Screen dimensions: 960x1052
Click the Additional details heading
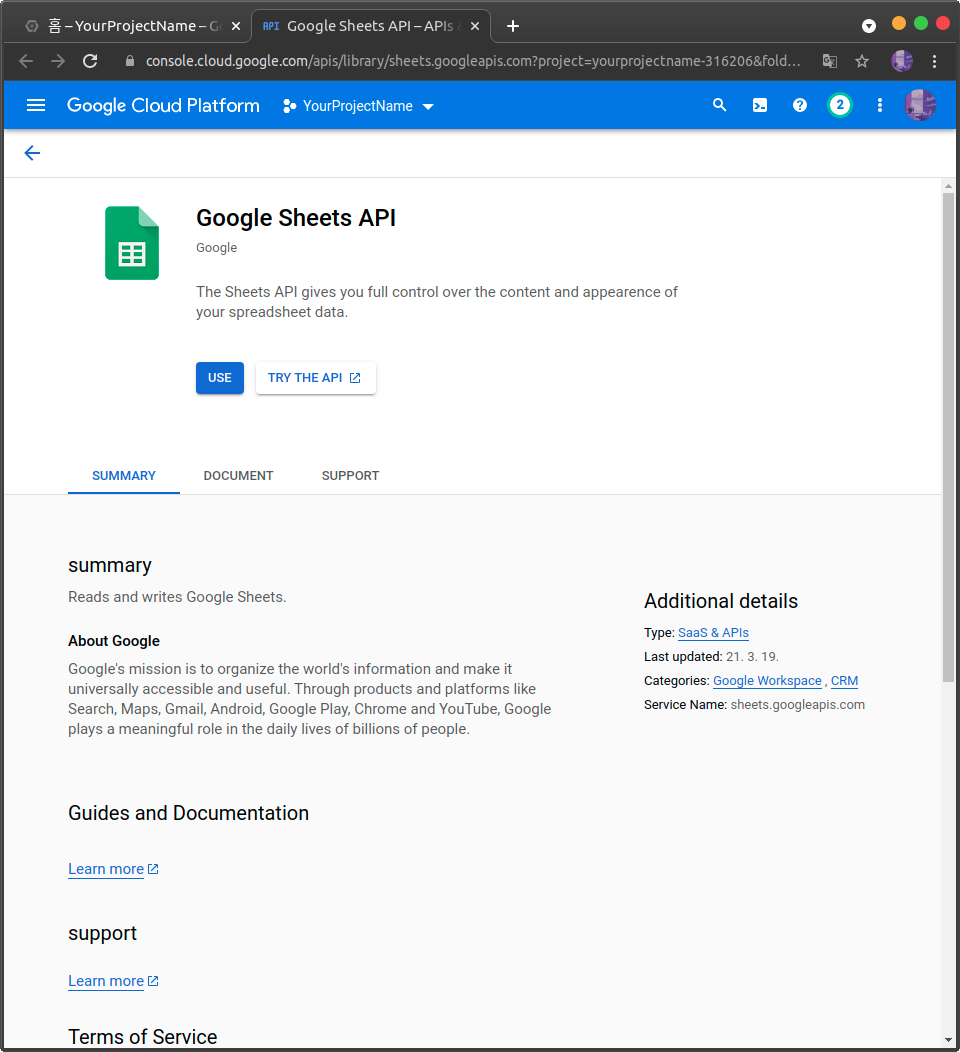click(x=721, y=601)
